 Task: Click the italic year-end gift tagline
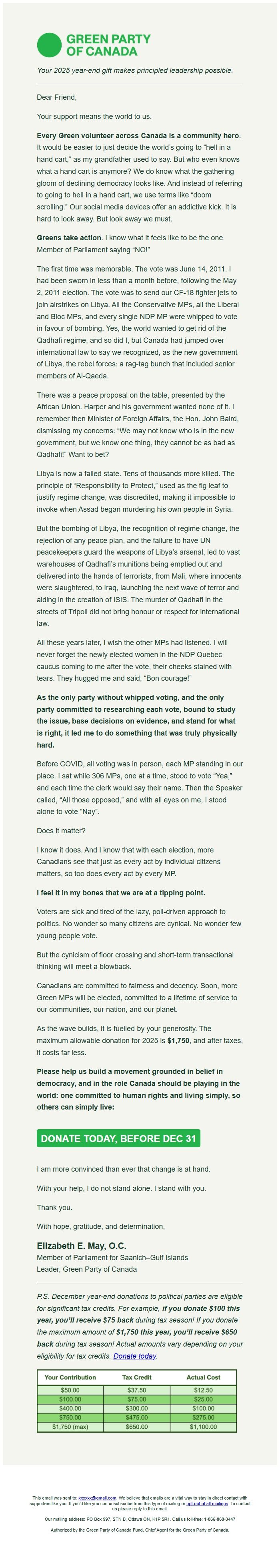pos(134,70)
